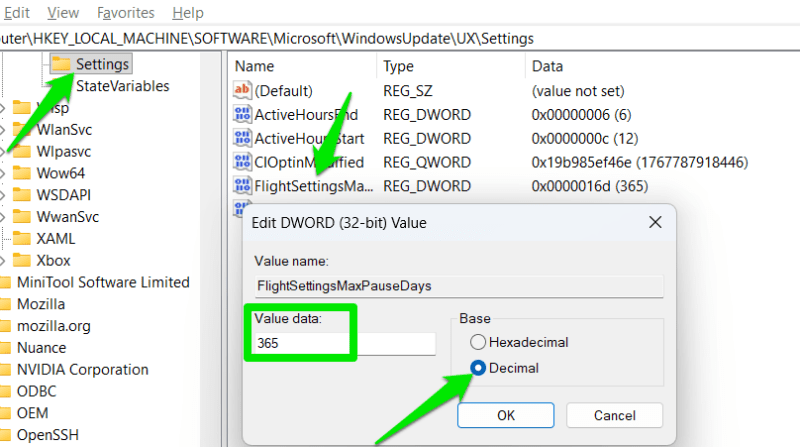Select the ActiveHoursStart DWORD icon
The height and width of the screenshot is (447, 800).
tap(242, 138)
